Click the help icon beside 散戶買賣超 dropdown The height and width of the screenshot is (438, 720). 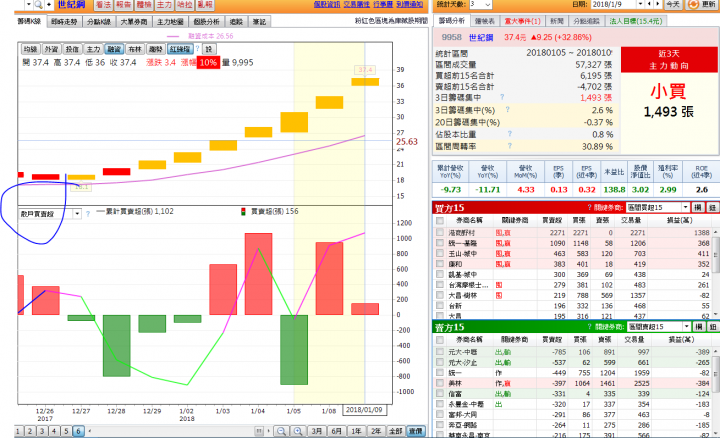pyautogui.click(x=88, y=214)
